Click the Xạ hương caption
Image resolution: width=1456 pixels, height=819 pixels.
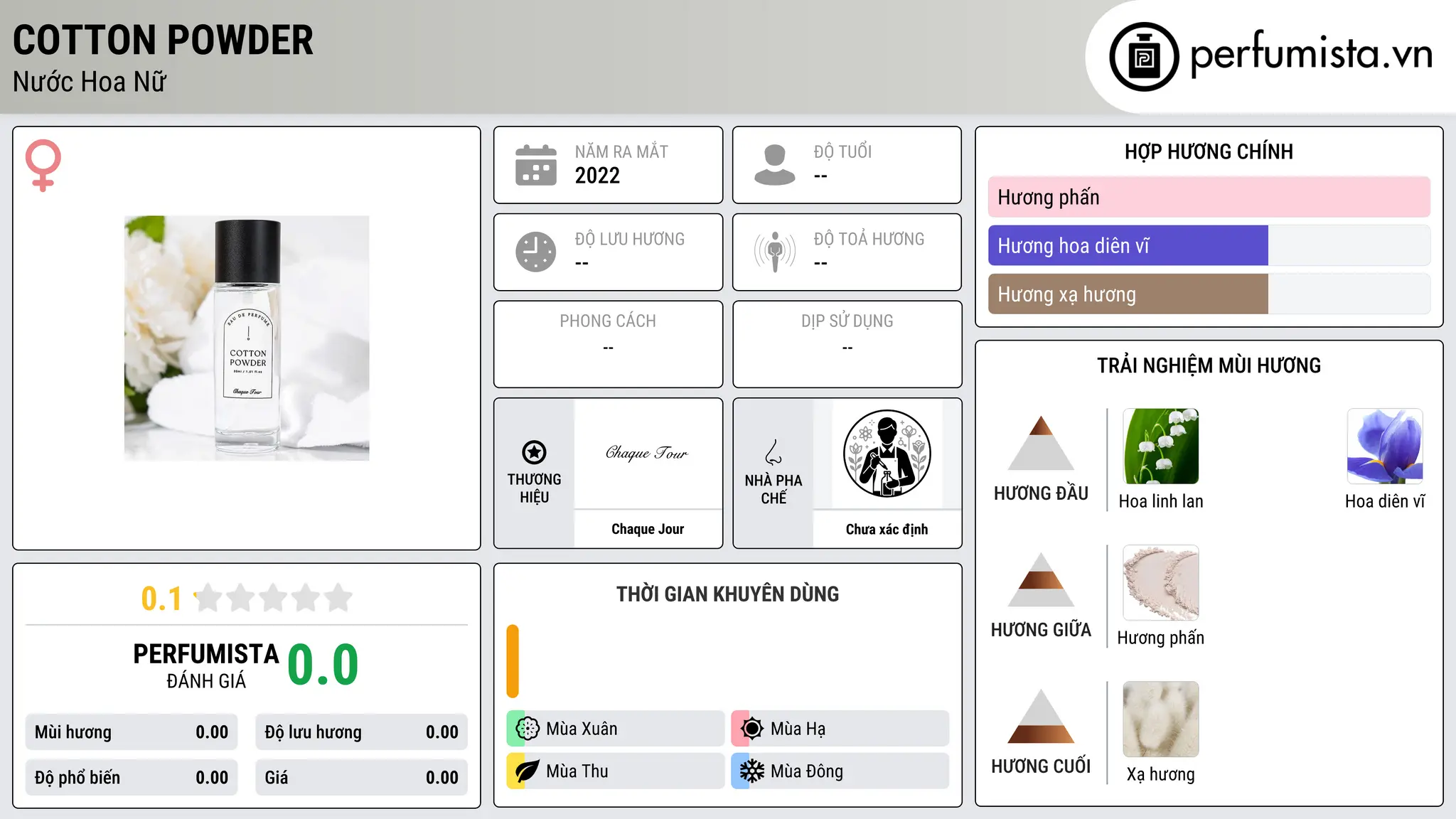(x=1161, y=774)
